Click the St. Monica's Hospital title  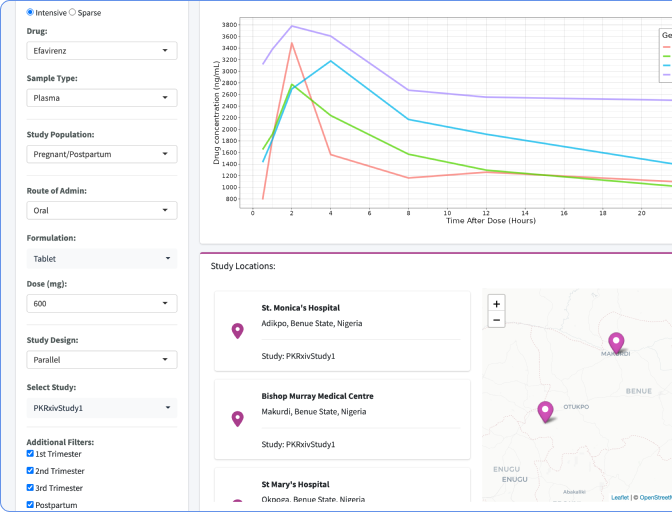pyautogui.click(x=300, y=308)
